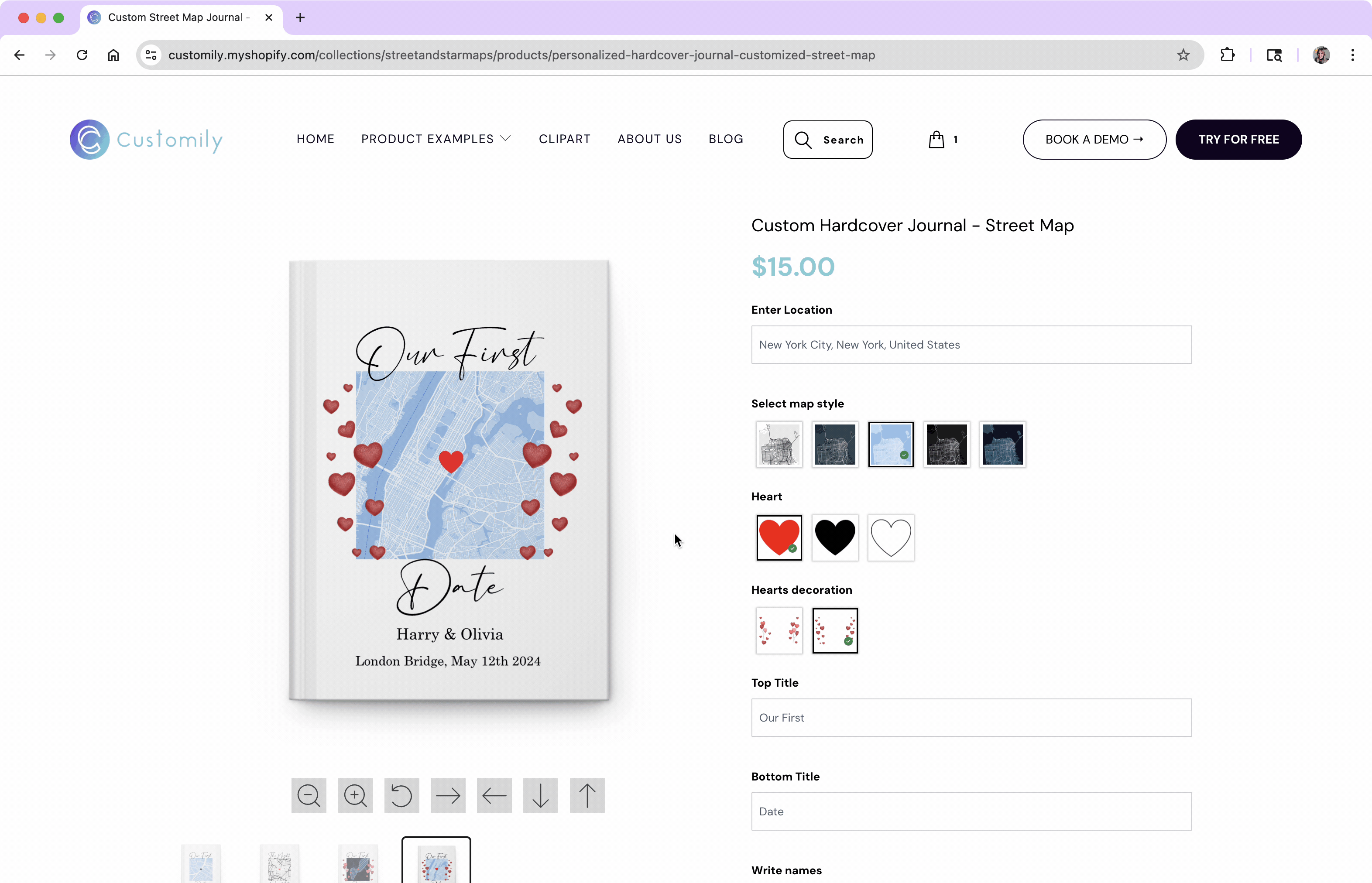1372x883 pixels.
Task: Expand the Product Examples menu
Action: click(x=436, y=139)
